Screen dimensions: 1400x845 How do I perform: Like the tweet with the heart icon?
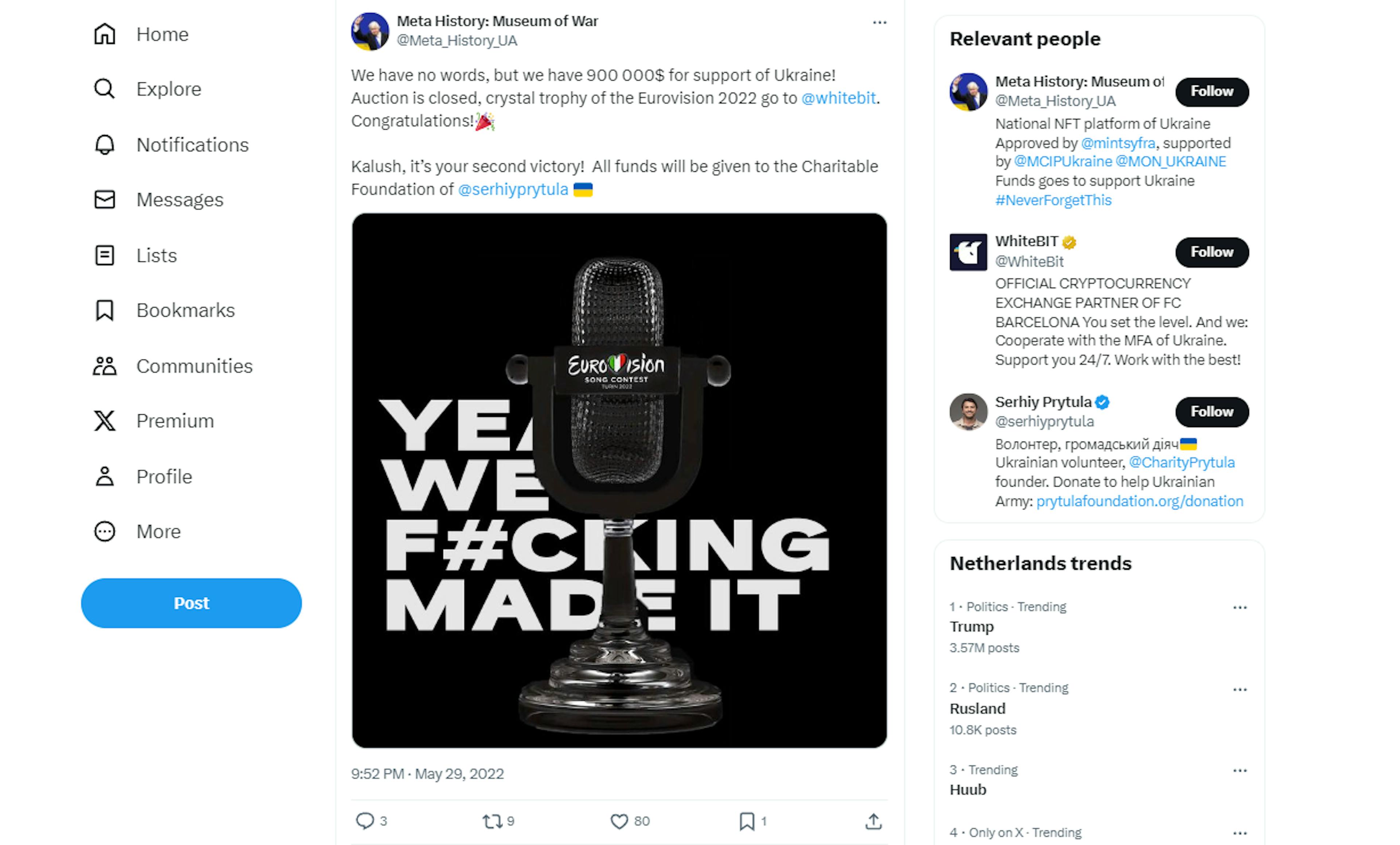619,821
